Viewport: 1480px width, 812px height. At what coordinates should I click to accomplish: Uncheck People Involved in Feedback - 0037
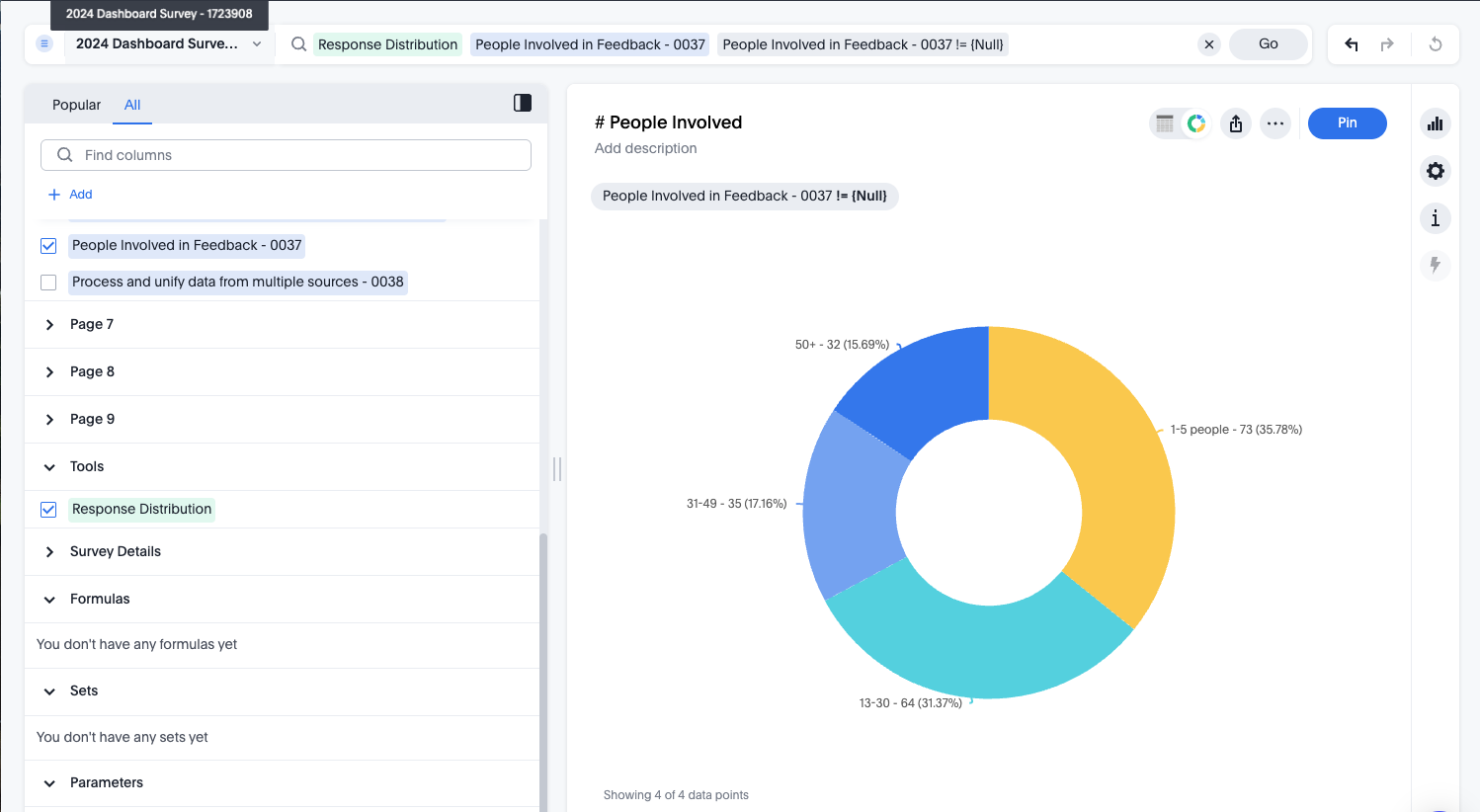(48, 246)
